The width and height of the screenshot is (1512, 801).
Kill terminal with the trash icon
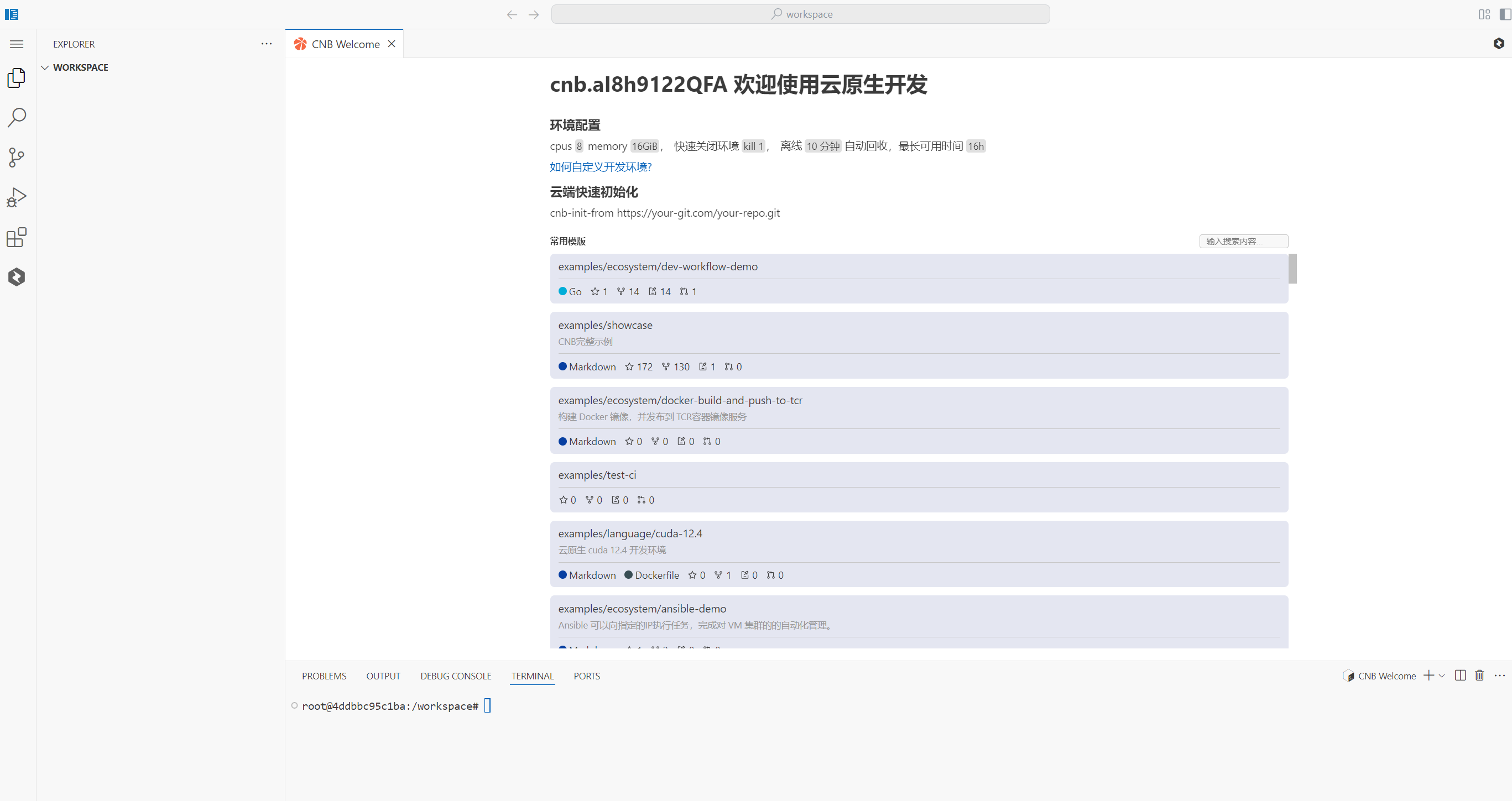[1479, 676]
